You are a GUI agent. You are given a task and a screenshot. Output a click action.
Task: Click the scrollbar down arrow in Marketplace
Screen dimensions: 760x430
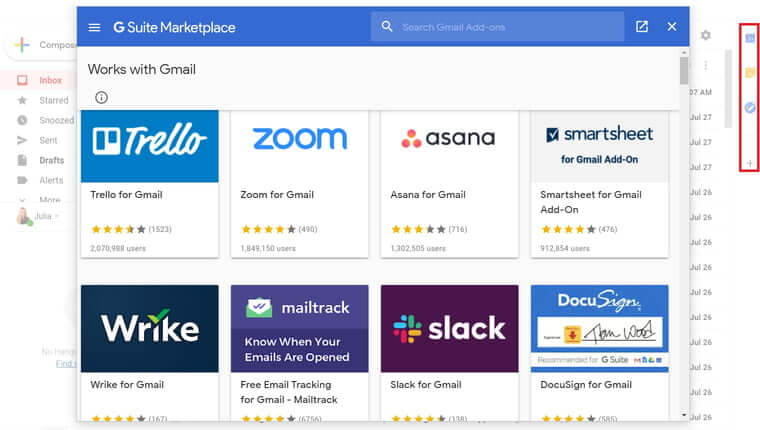684,415
